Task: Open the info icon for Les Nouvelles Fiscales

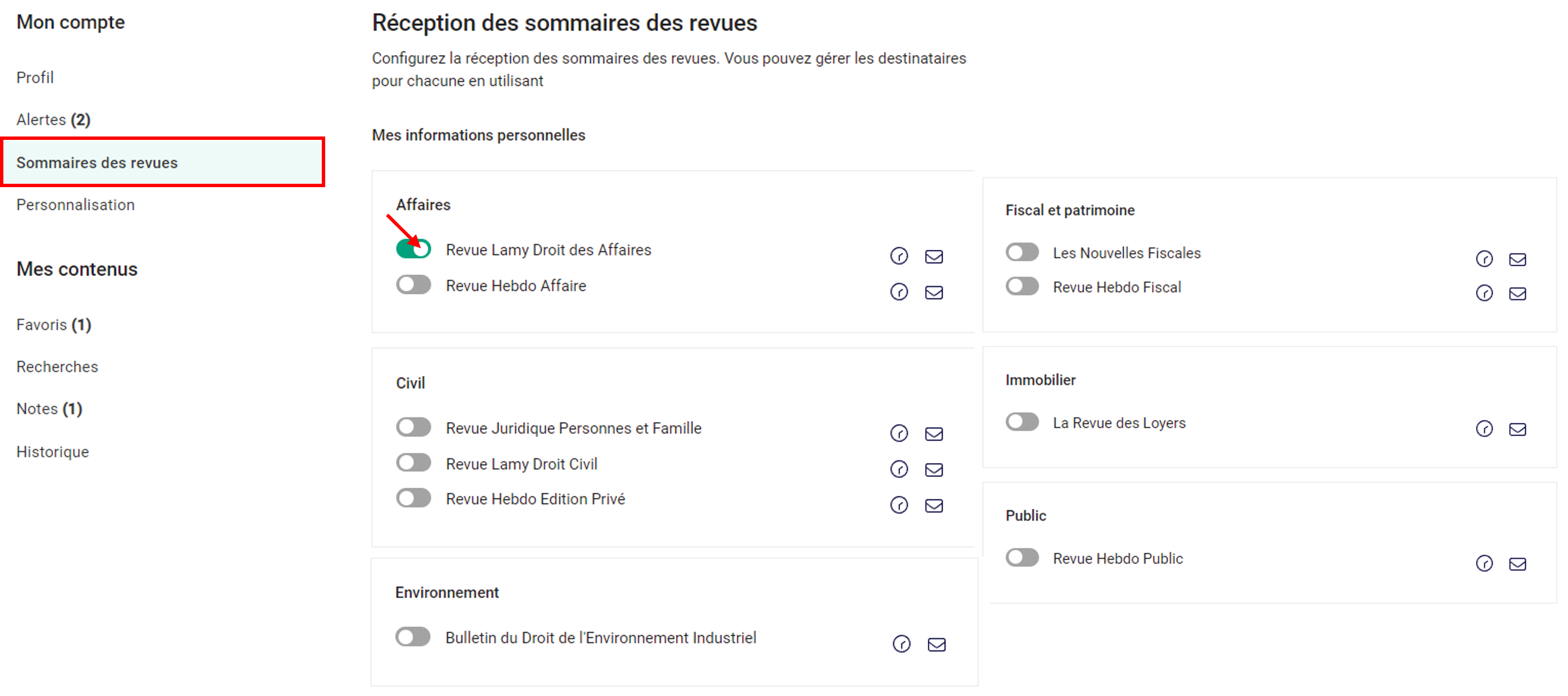Action: click(1485, 259)
